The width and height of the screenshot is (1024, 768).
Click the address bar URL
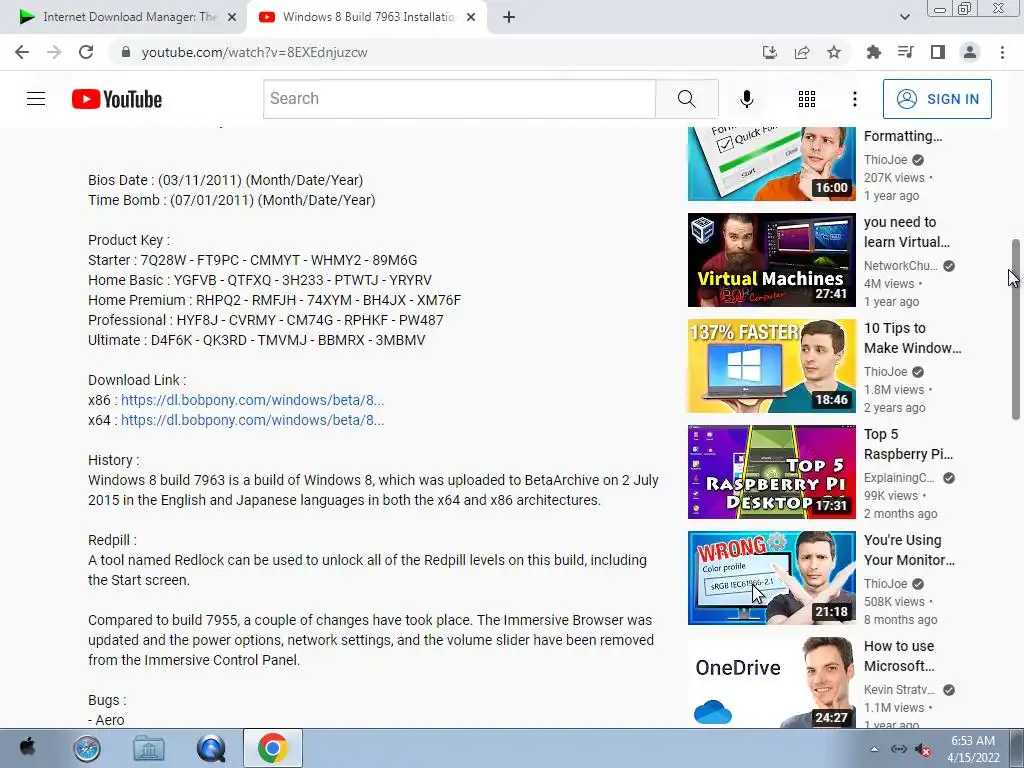[254, 52]
